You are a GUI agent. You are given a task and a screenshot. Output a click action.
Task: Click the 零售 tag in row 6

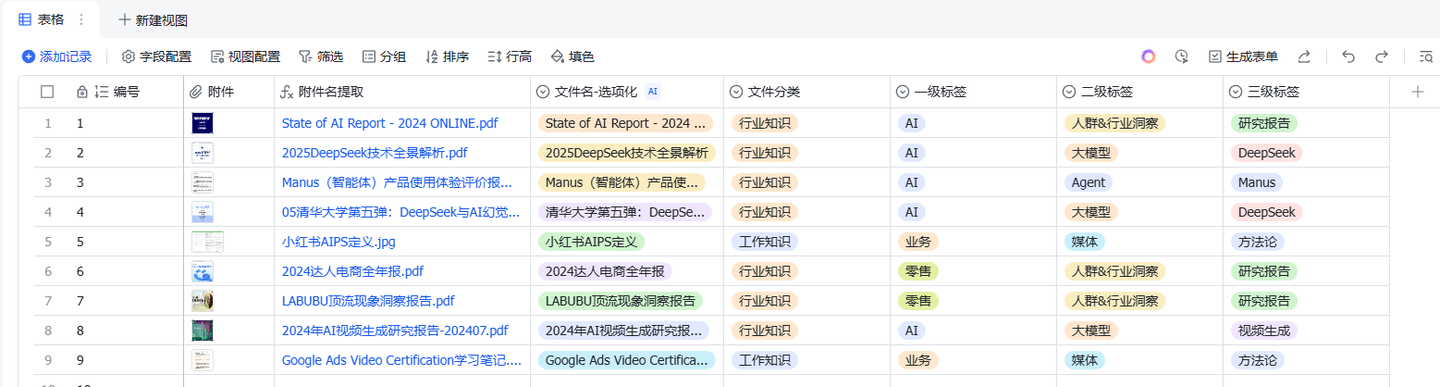919,271
